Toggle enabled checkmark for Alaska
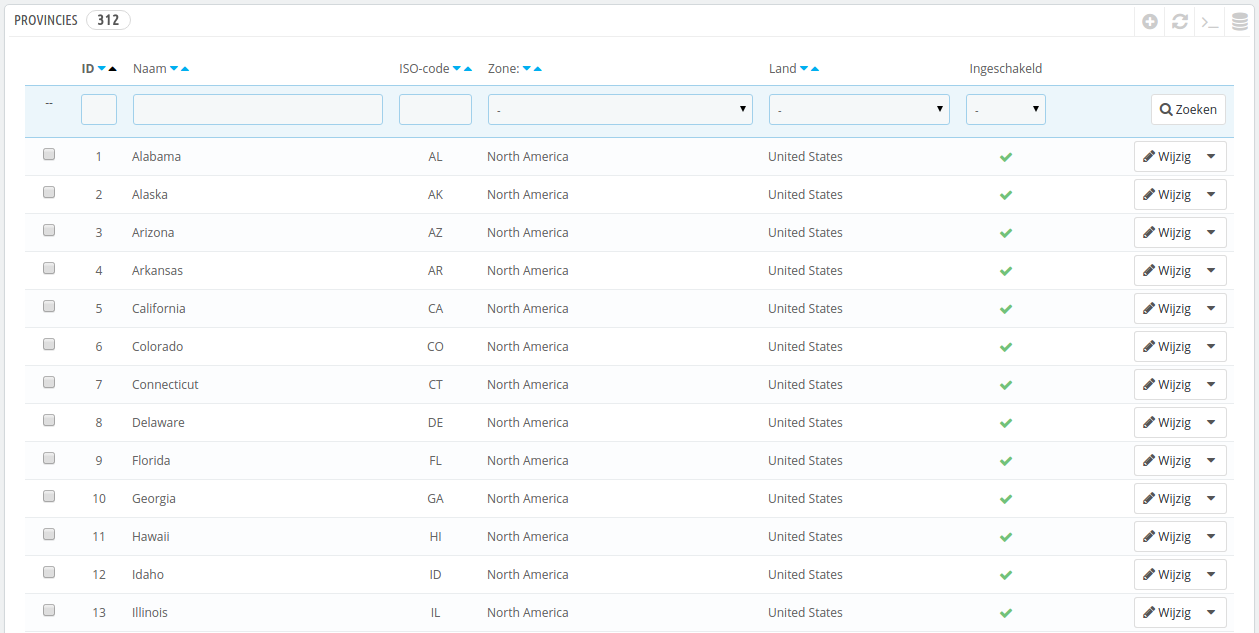 1006,195
